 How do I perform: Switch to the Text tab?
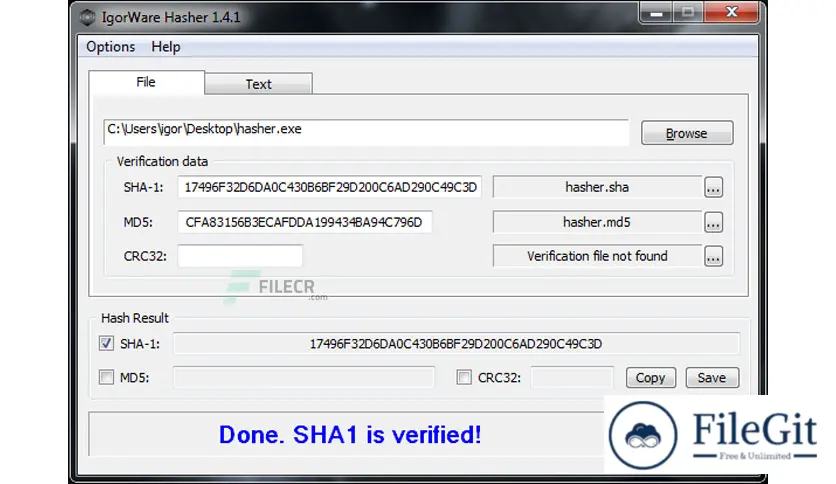click(259, 84)
